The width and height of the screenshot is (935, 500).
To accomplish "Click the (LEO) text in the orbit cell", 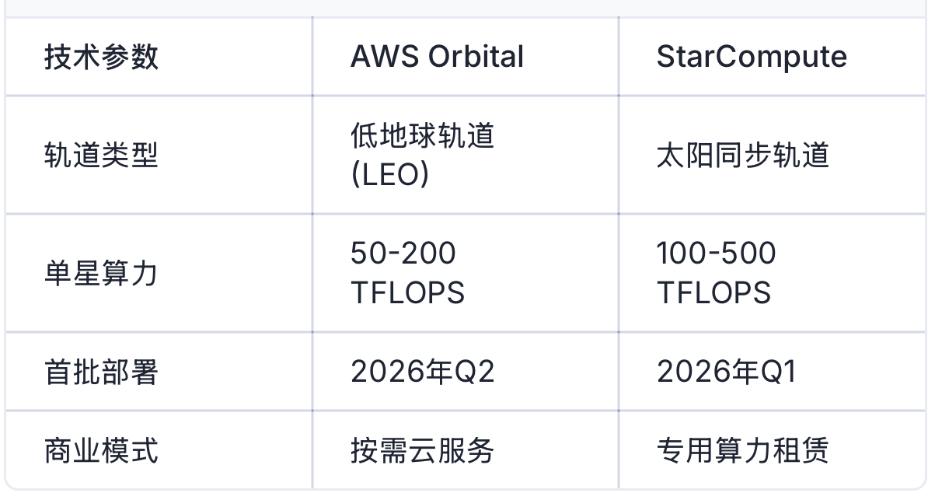I will [390, 175].
